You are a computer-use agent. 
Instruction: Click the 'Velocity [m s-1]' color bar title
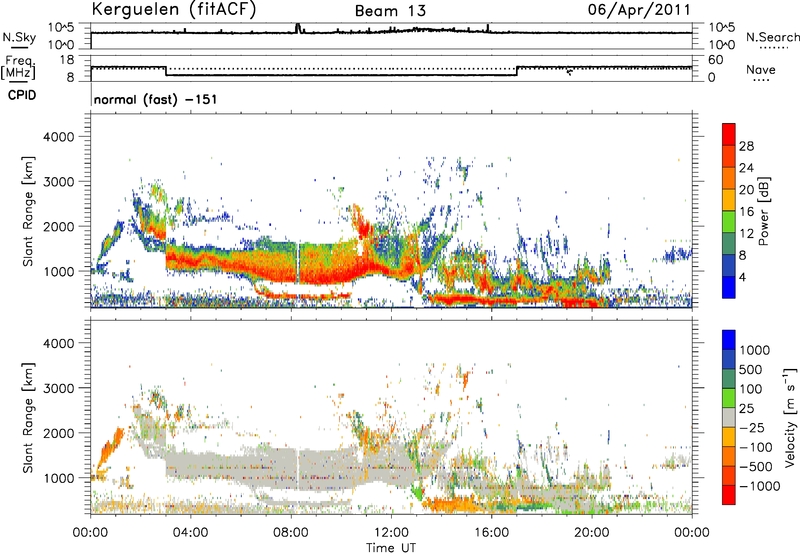[790, 417]
